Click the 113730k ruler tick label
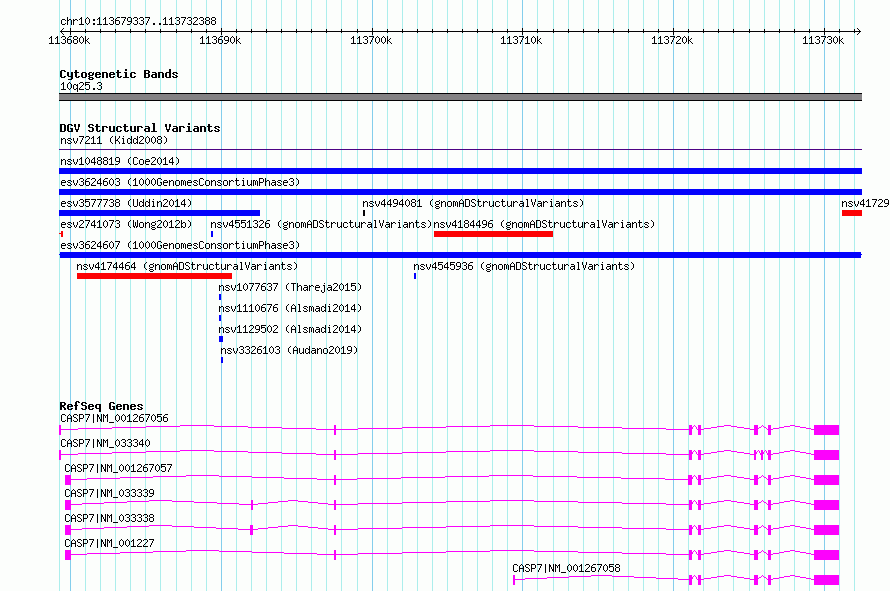This screenshot has width=890, height=591. [822, 40]
